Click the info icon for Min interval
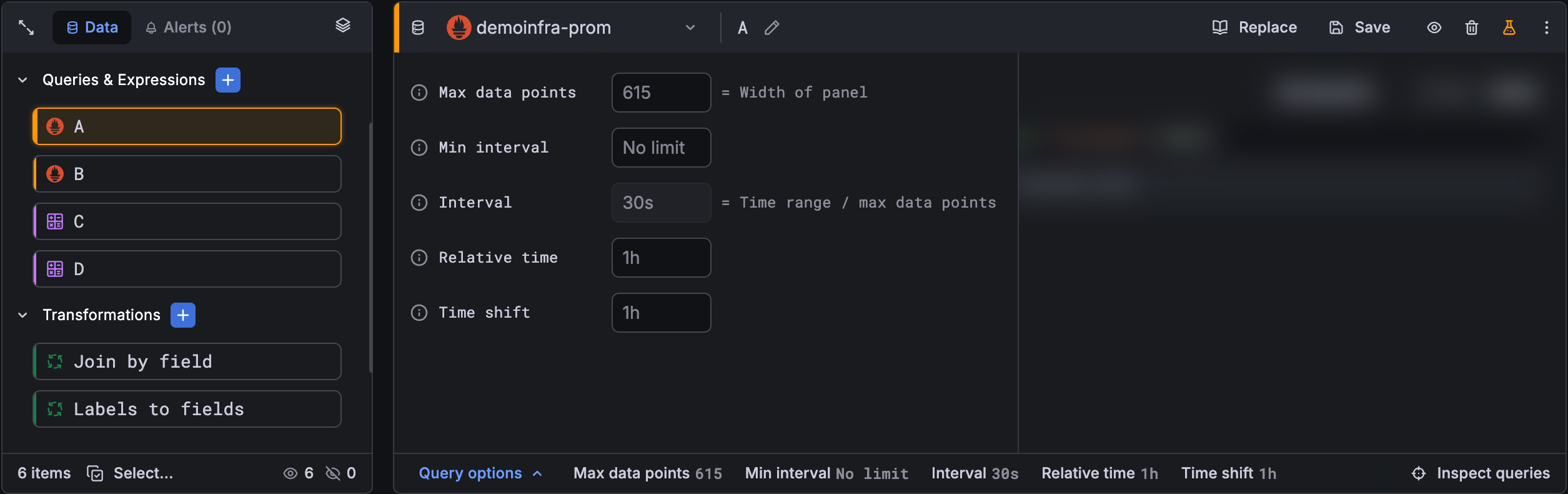 pyautogui.click(x=419, y=148)
